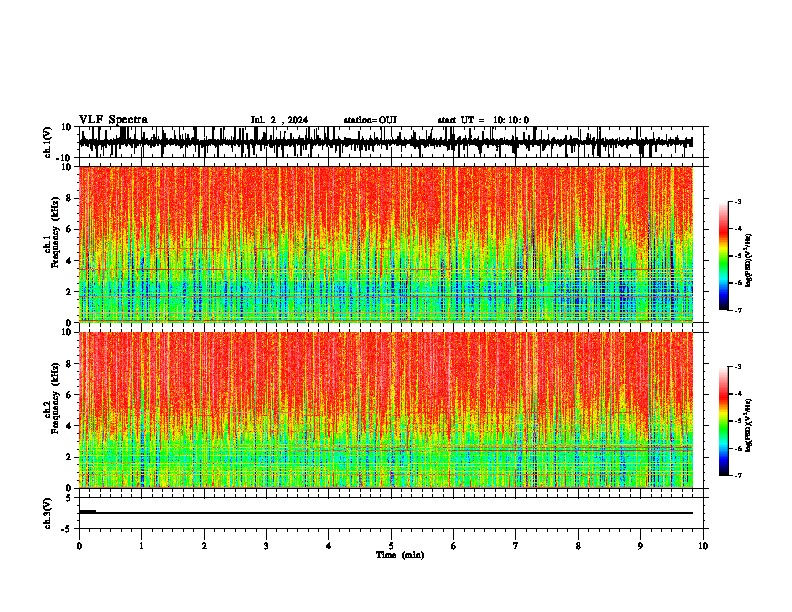The image size is (792, 612).
Task: Click the ch.1 voltage waveform trace
Action: [x=386, y=142]
